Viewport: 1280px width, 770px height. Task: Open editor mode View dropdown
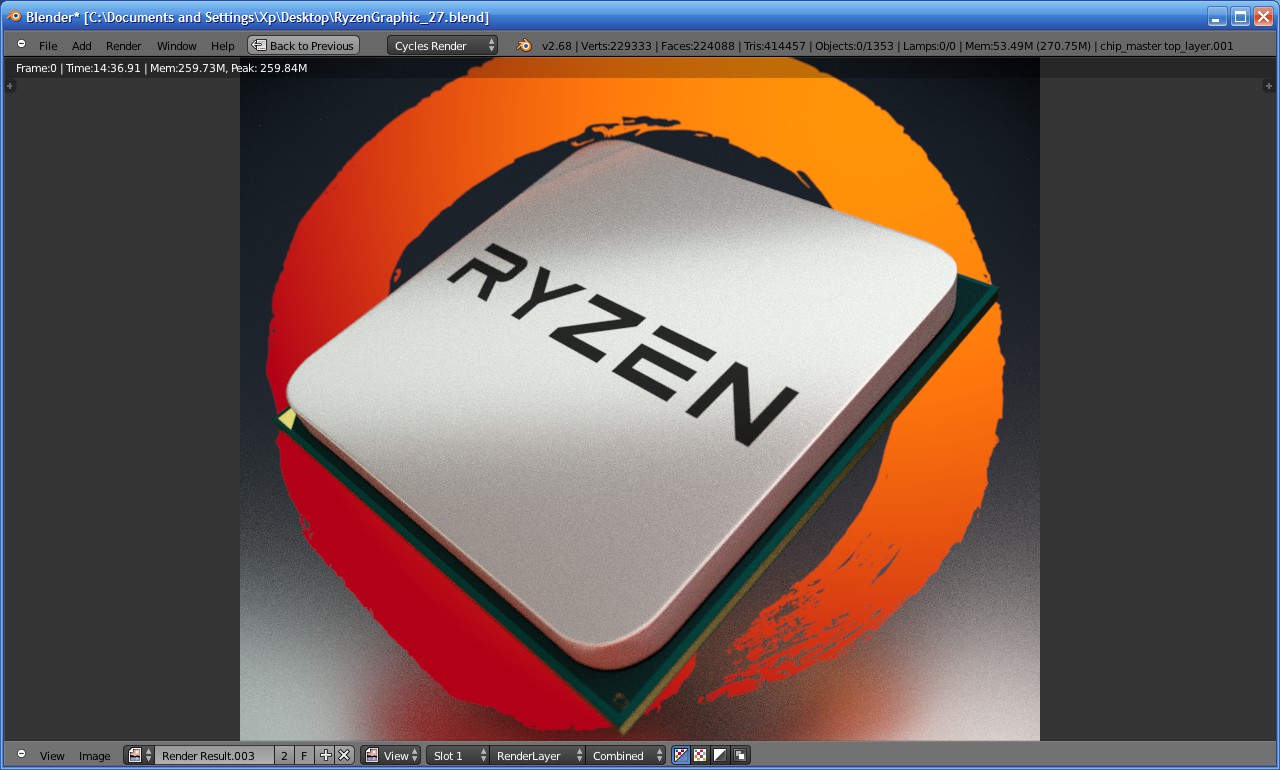coord(391,755)
